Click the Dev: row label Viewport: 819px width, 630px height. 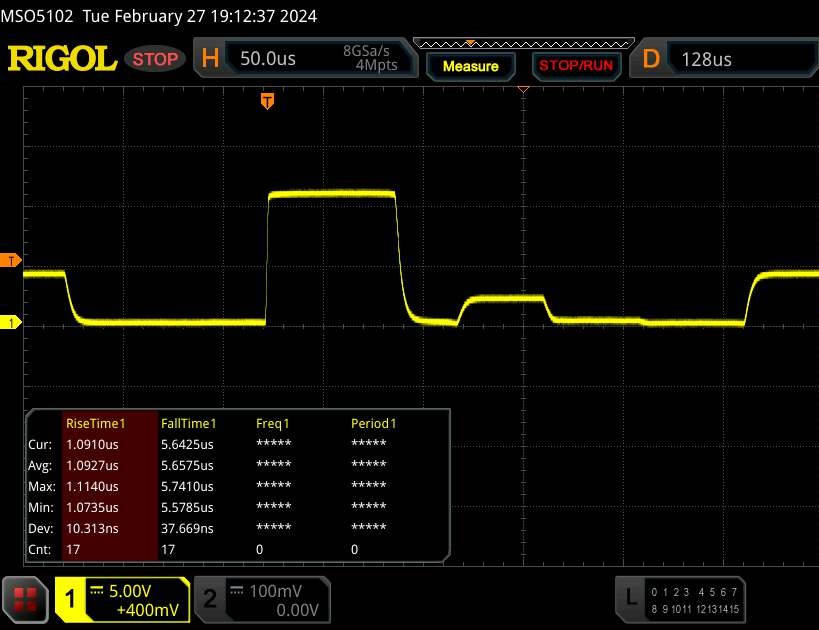pyautogui.click(x=41, y=528)
